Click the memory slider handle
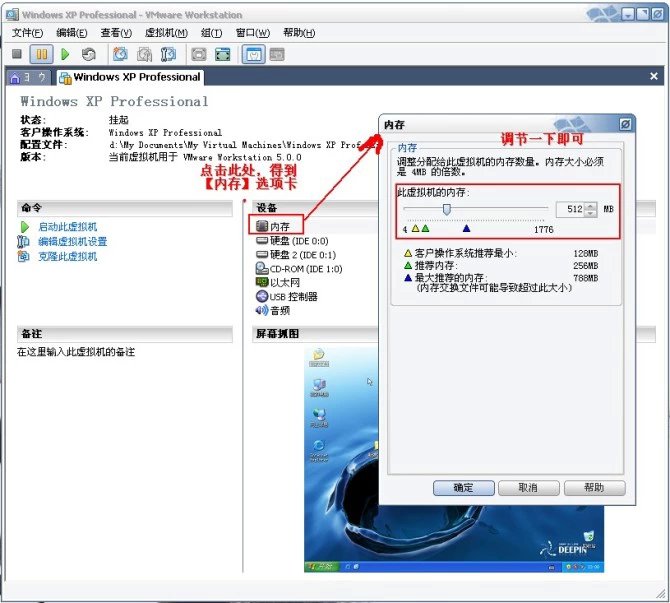Viewport: 670px width, 603px height. [x=447, y=209]
